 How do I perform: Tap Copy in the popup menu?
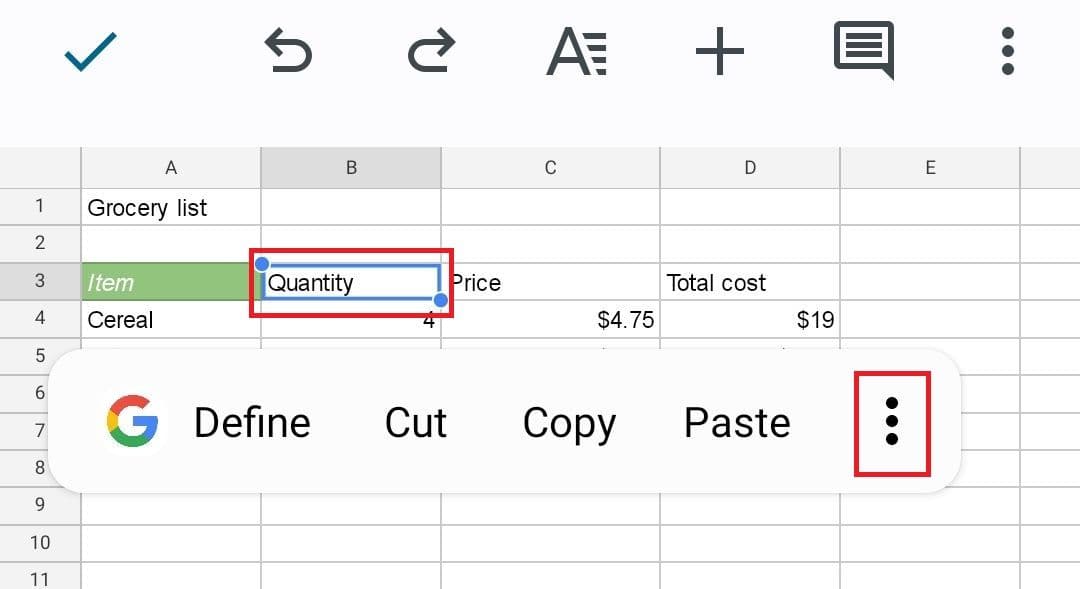coord(569,423)
